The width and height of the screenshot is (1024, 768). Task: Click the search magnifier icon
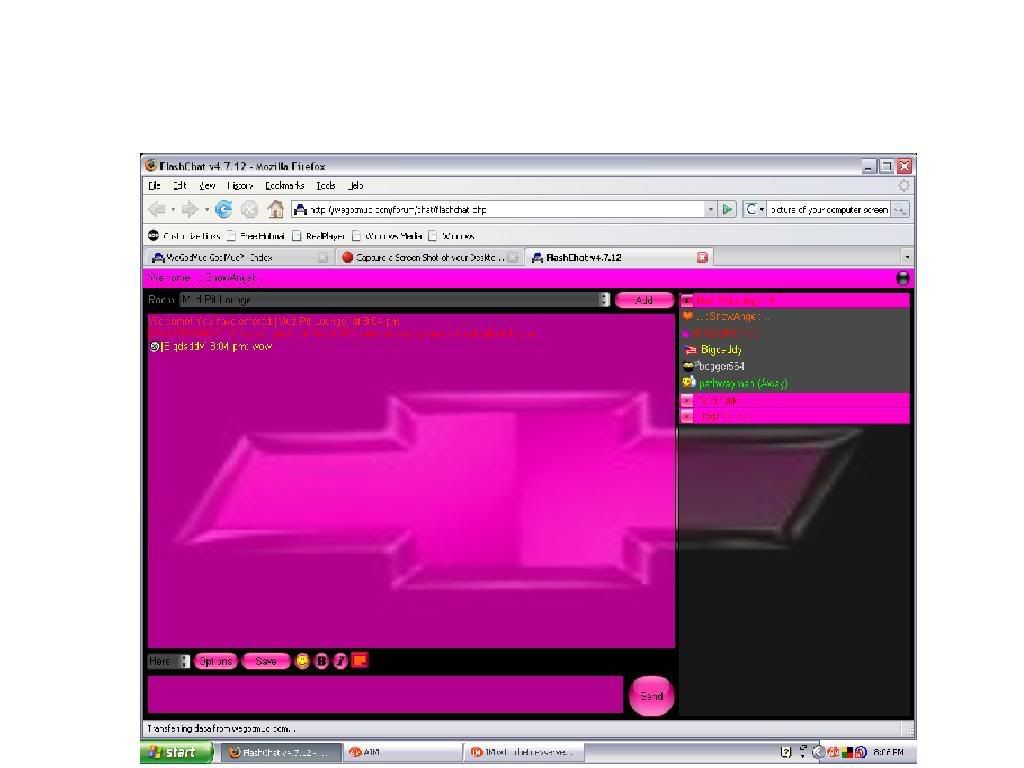899,209
